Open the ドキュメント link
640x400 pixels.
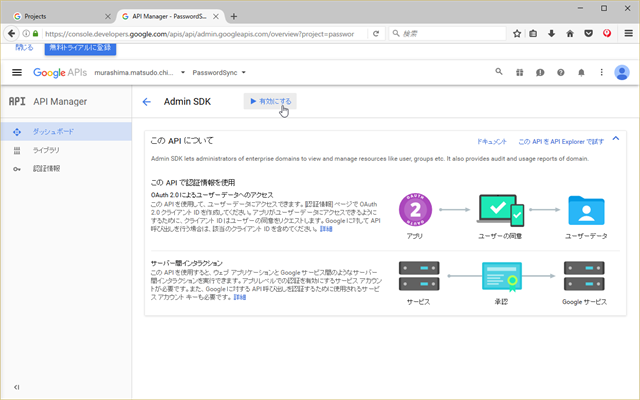(x=492, y=142)
